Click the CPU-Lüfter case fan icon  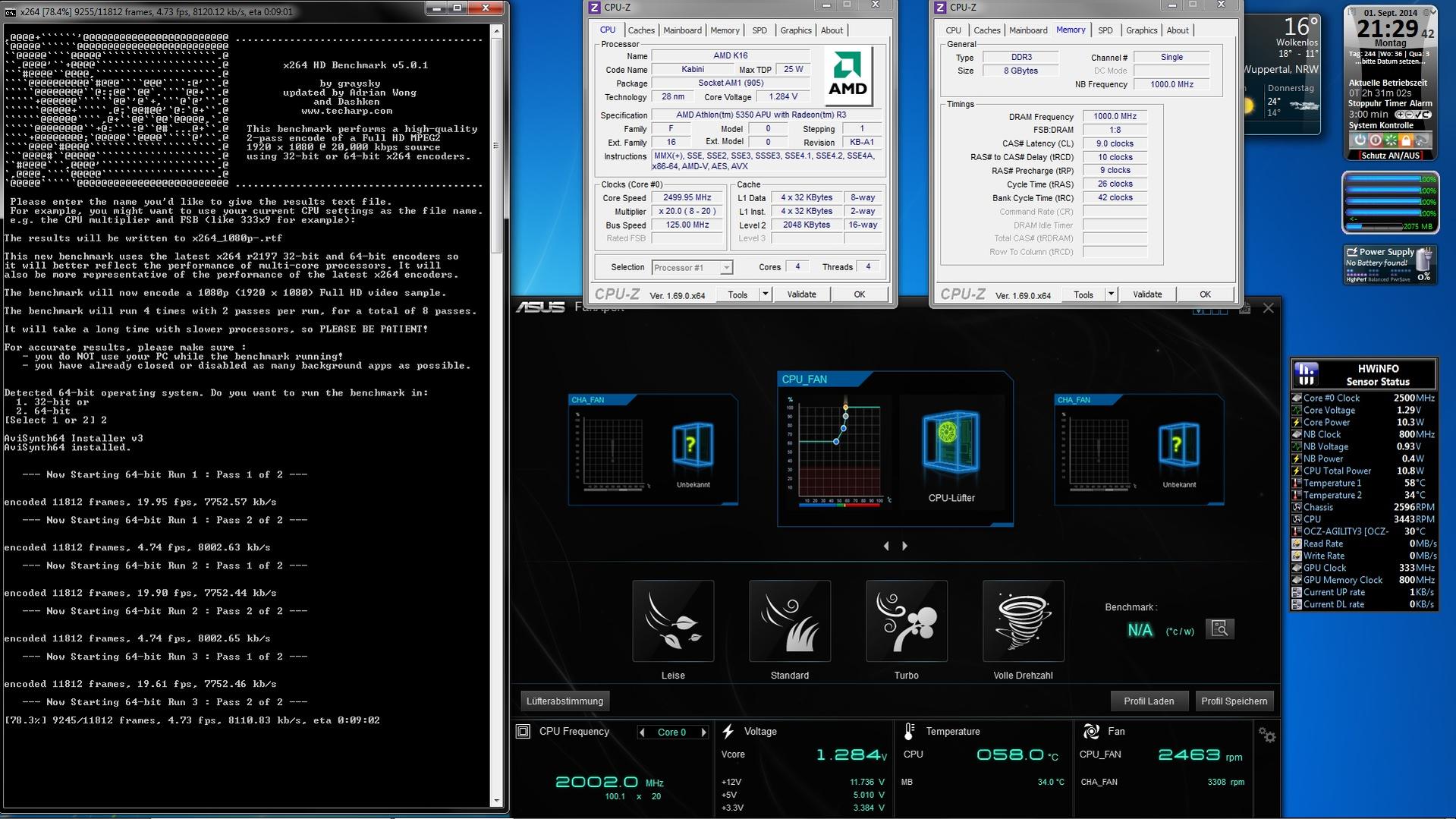coord(951,443)
